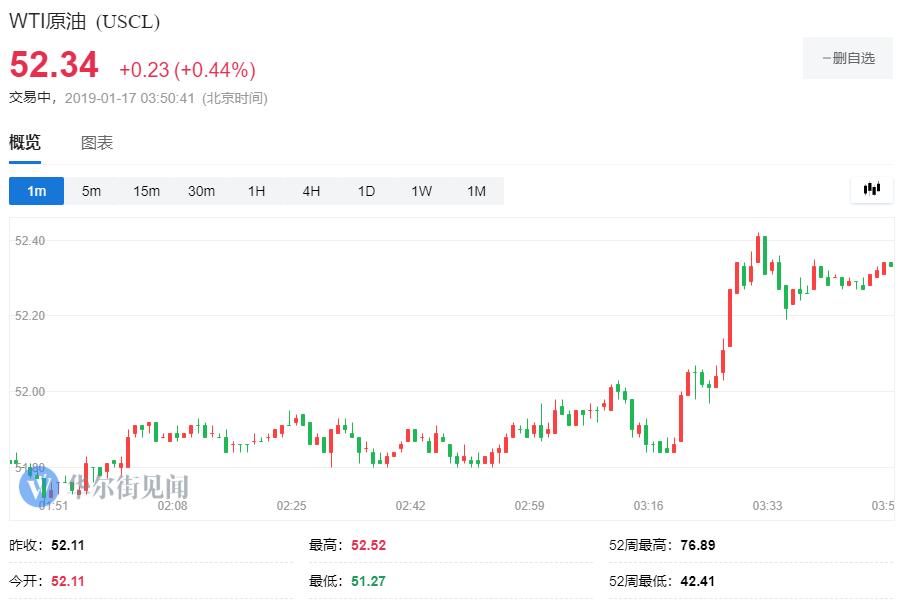Open the 图表 tab

[x=97, y=143]
